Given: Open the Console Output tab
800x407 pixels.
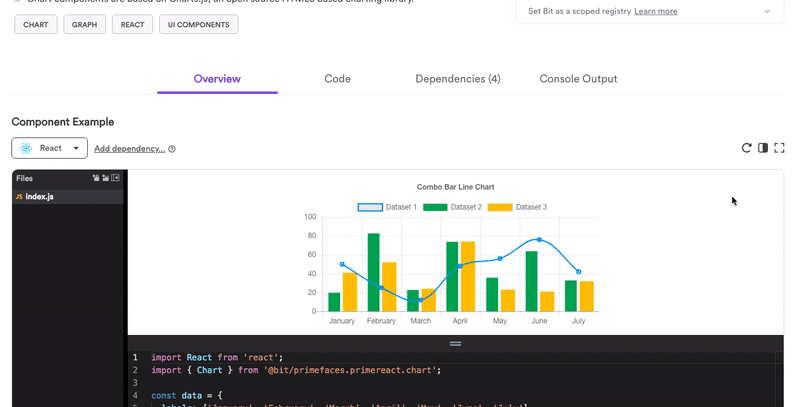Looking at the screenshot, I should pos(578,78).
